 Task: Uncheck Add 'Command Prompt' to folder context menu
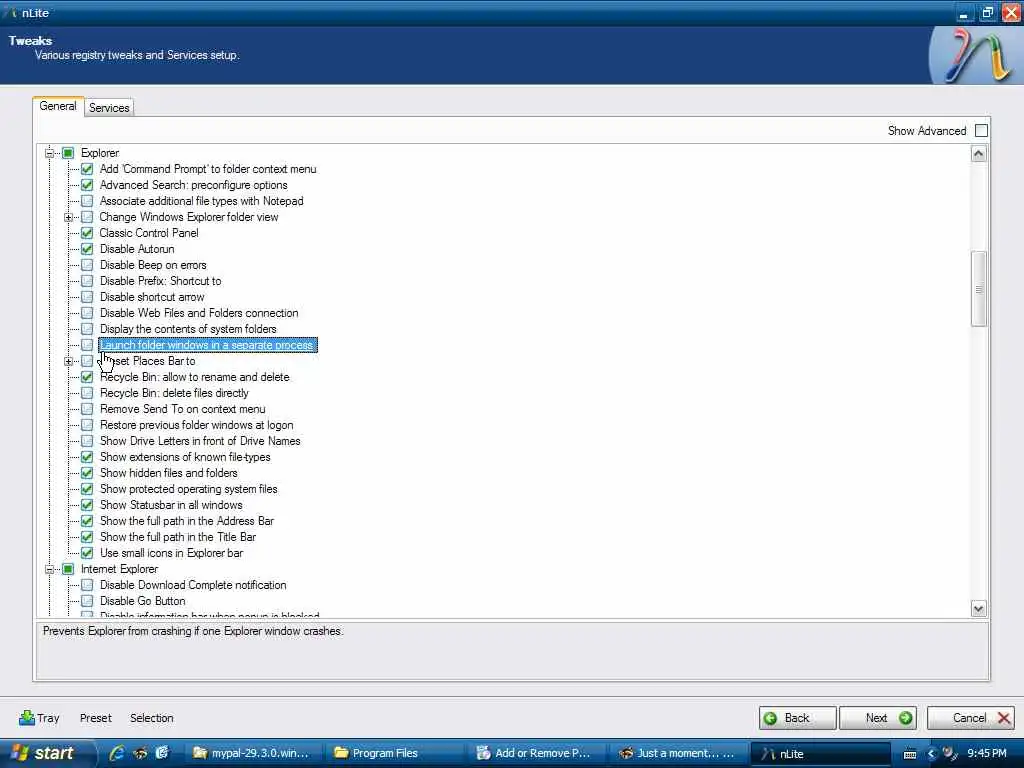coord(87,169)
